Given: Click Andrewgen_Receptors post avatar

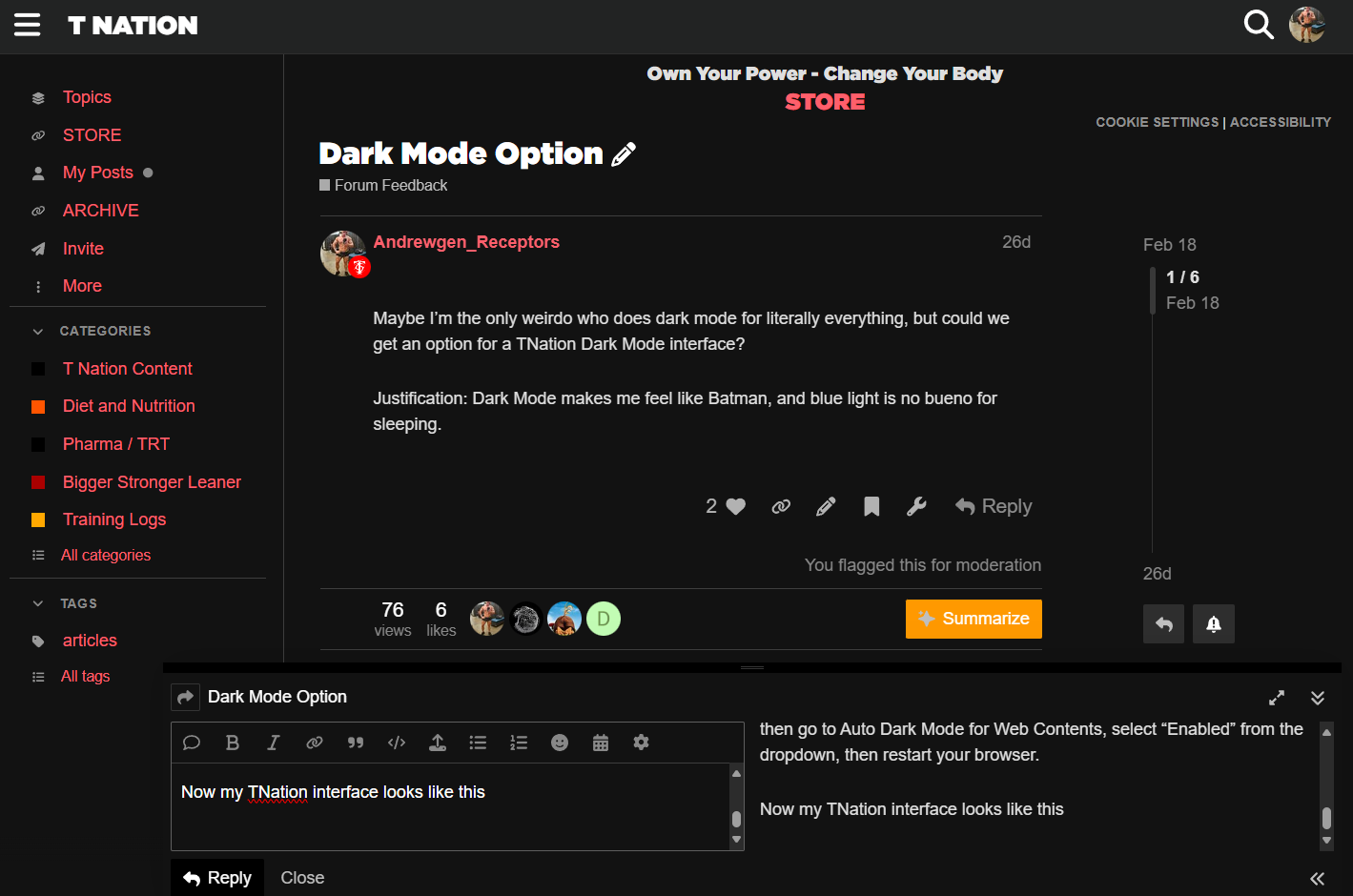Looking at the screenshot, I should coord(343,254).
